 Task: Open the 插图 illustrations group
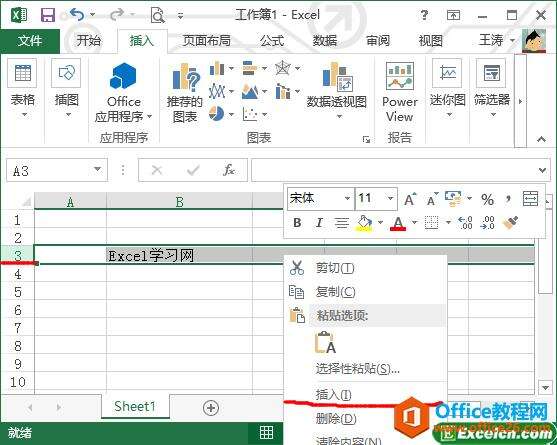tap(66, 89)
